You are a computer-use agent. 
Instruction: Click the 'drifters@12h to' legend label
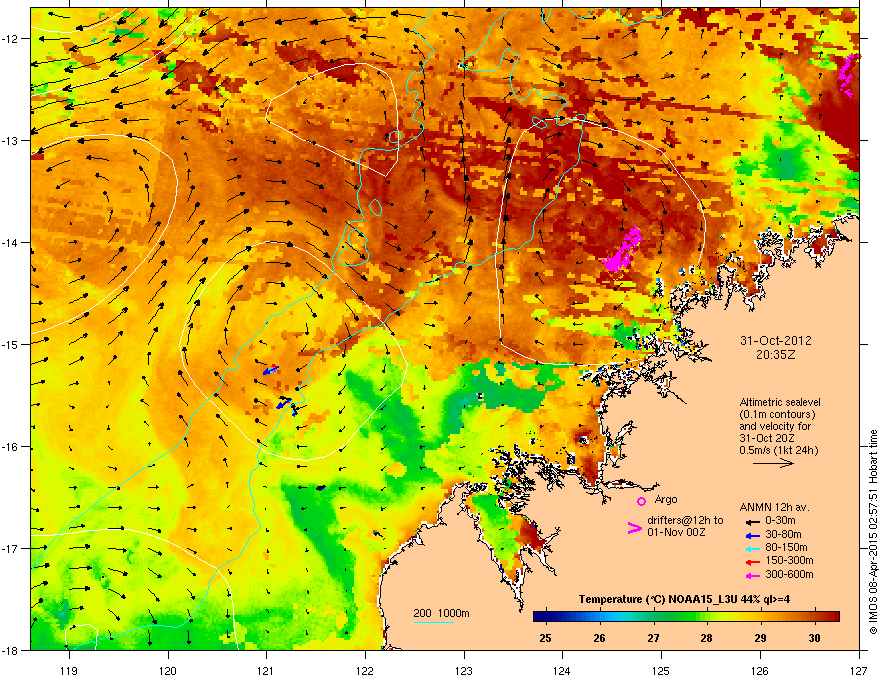(x=685, y=520)
